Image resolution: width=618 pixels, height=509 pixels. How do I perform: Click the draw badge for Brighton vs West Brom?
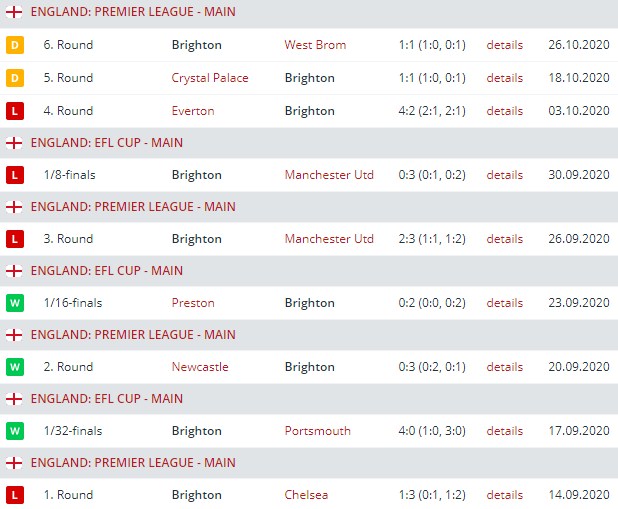[x=15, y=45]
